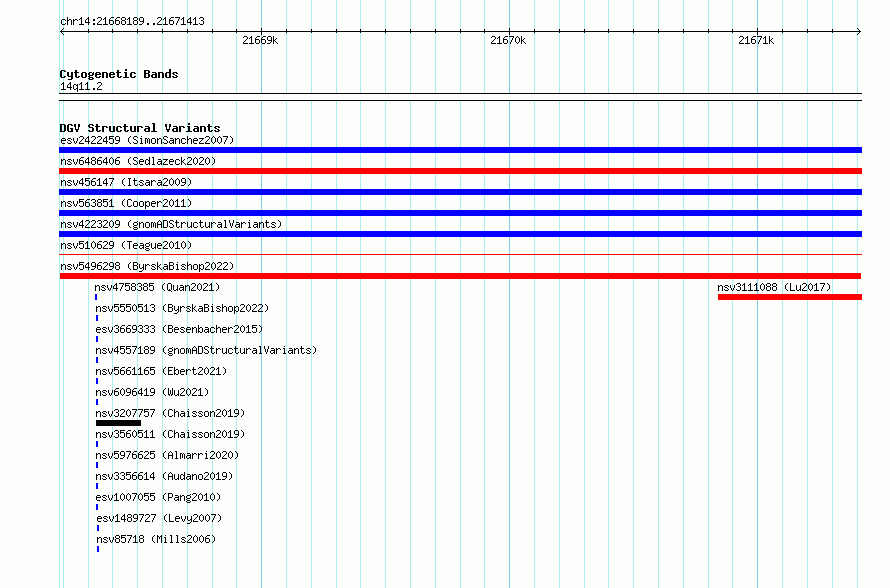The width and height of the screenshot is (890, 588).
Task: Select nsv5661165 (Ebert2021) label
Action: pos(161,371)
